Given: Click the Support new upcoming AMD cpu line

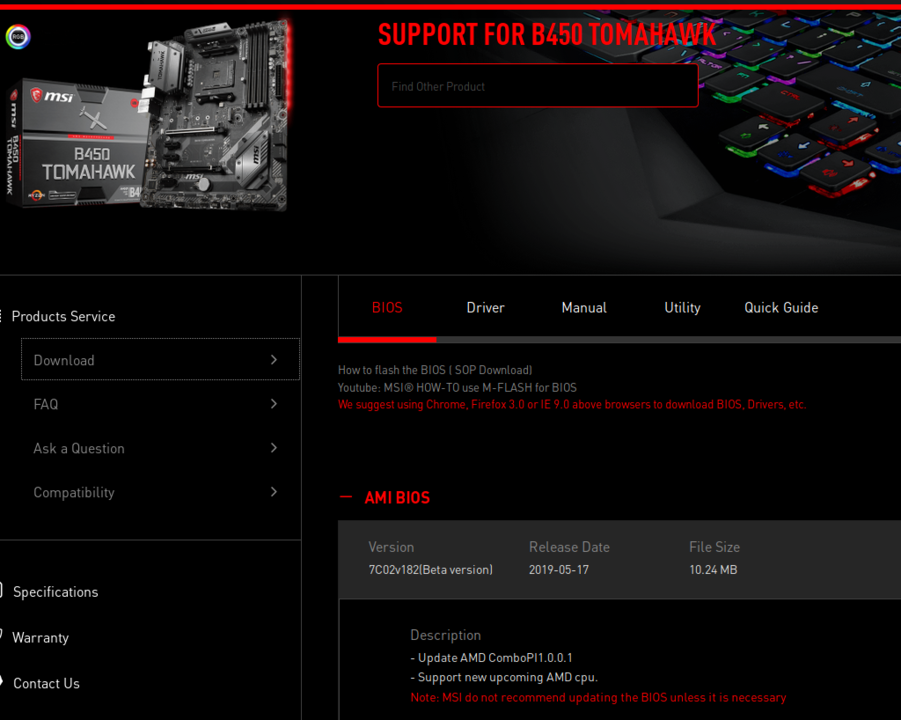Looking at the screenshot, I should tap(504, 677).
